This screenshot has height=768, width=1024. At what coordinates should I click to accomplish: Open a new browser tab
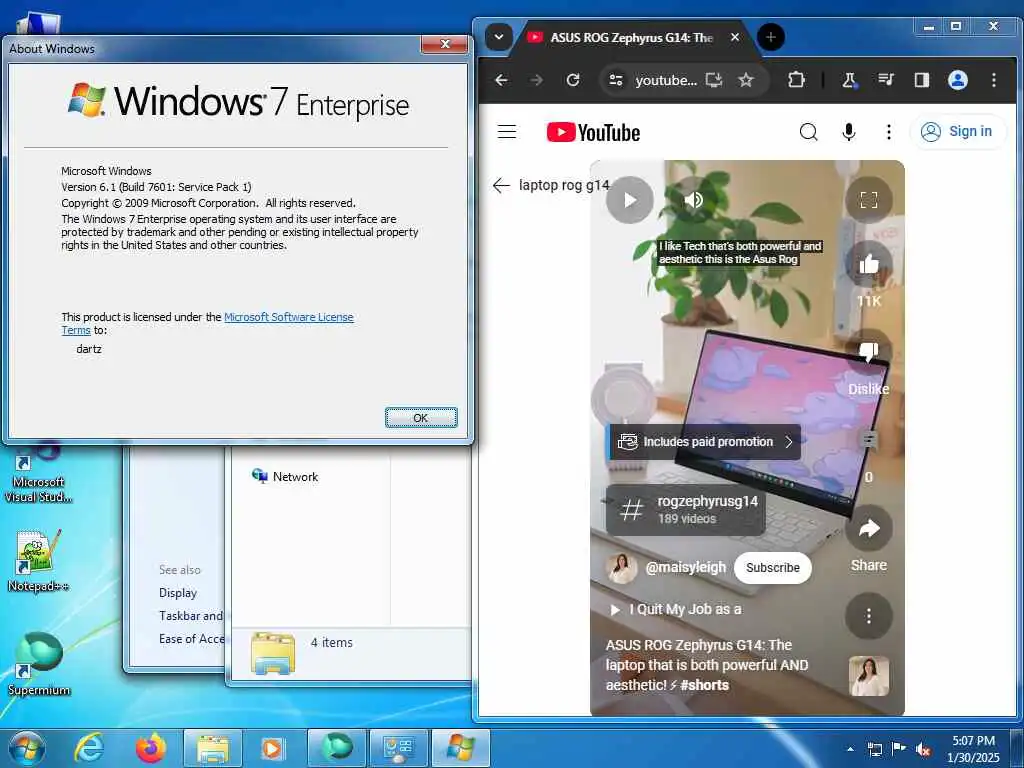coord(771,37)
